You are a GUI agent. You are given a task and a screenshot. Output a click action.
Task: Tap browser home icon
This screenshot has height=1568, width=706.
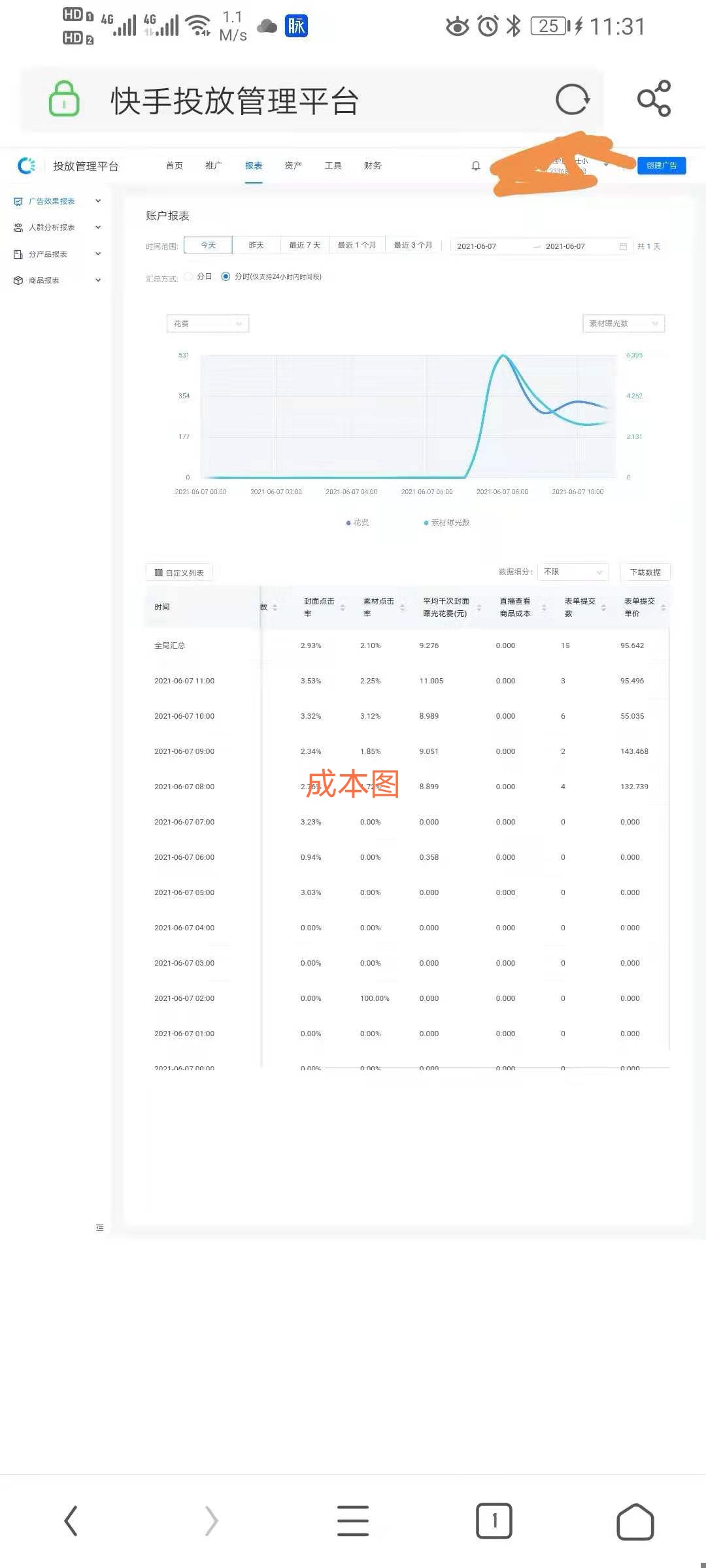point(635,1521)
